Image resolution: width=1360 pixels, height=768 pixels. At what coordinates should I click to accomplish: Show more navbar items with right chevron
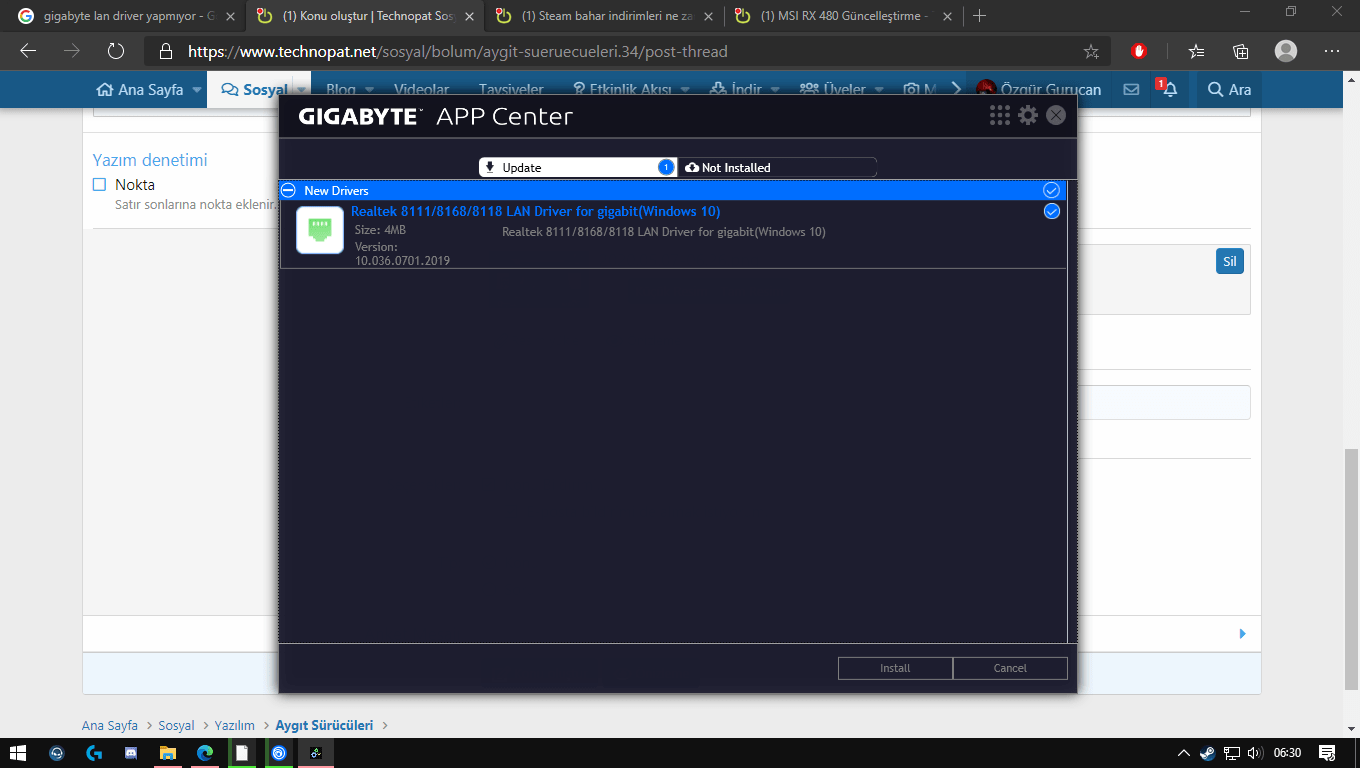point(956,89)
